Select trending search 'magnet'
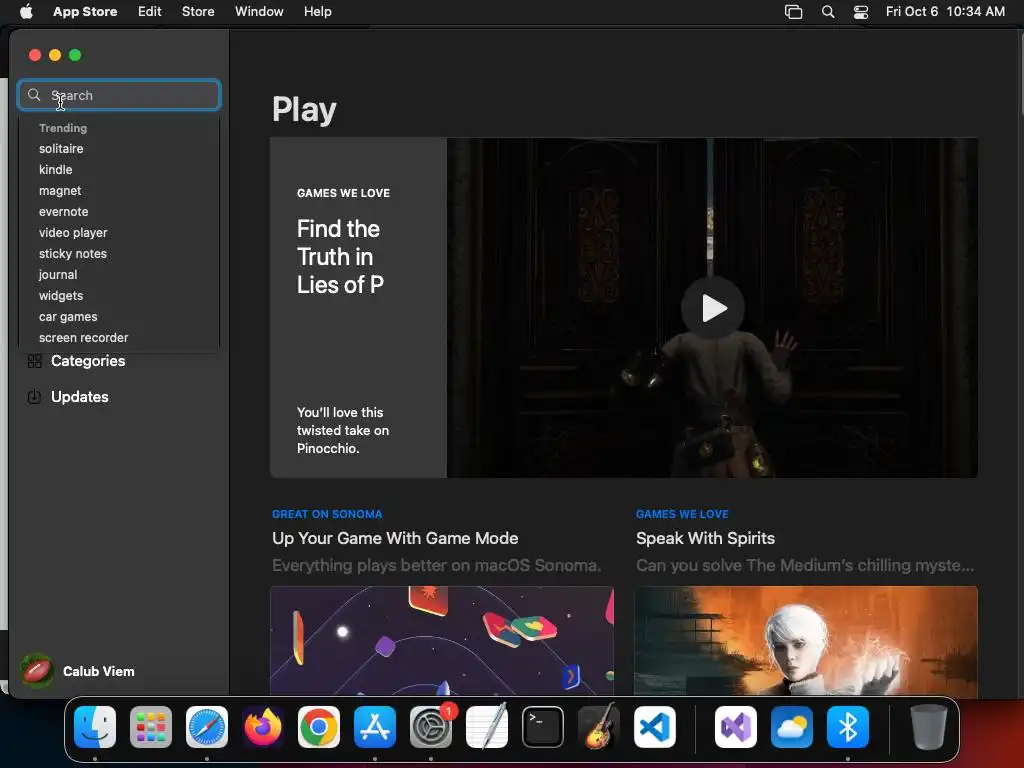 pos(60,191)
